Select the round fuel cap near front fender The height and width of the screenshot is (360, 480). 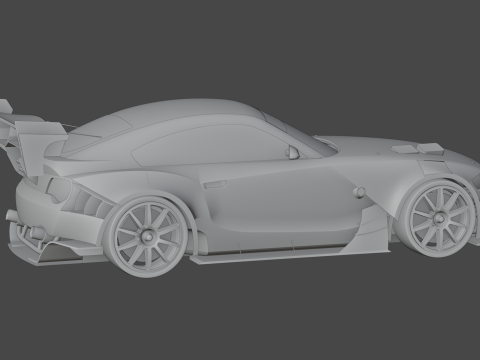pyautogui.click(x=359, y=192)
